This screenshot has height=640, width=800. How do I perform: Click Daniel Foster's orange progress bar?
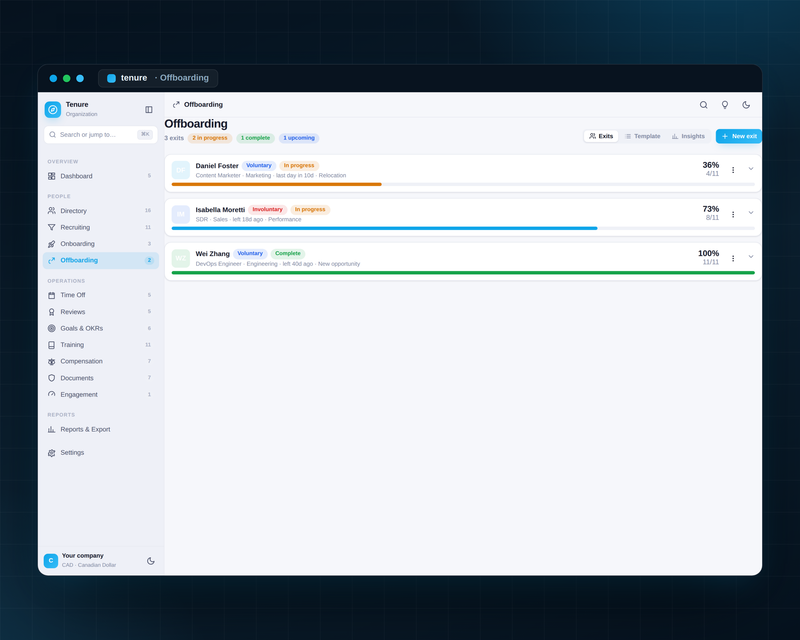tap(277, 184)
